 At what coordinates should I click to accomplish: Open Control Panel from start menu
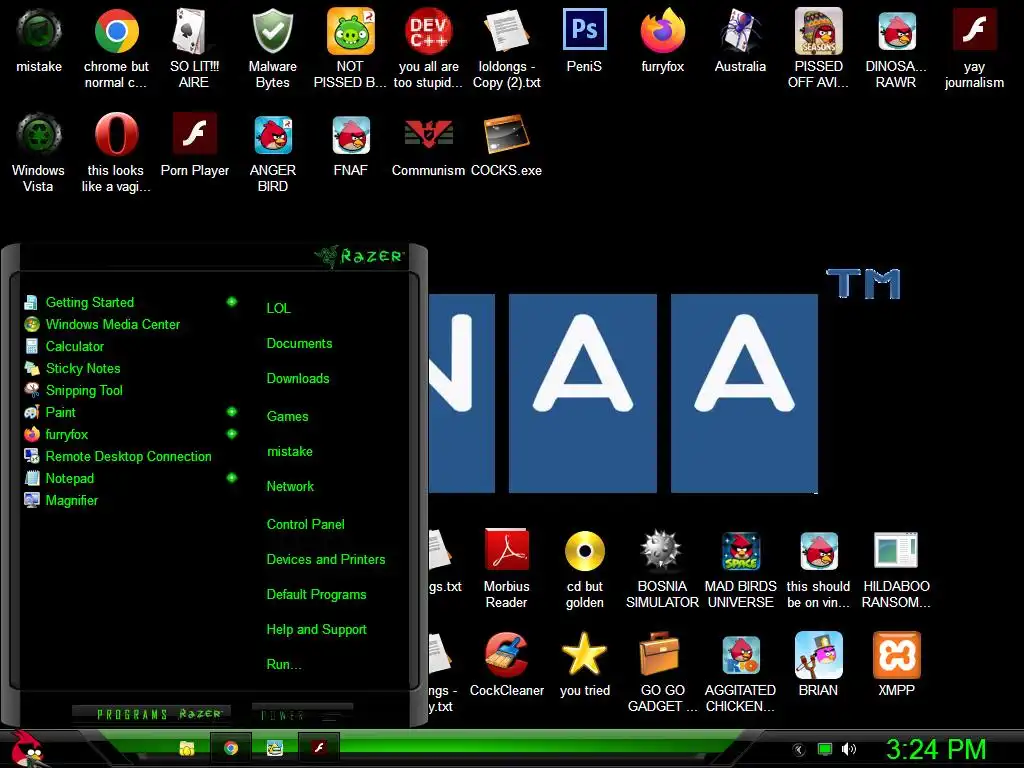305,524
